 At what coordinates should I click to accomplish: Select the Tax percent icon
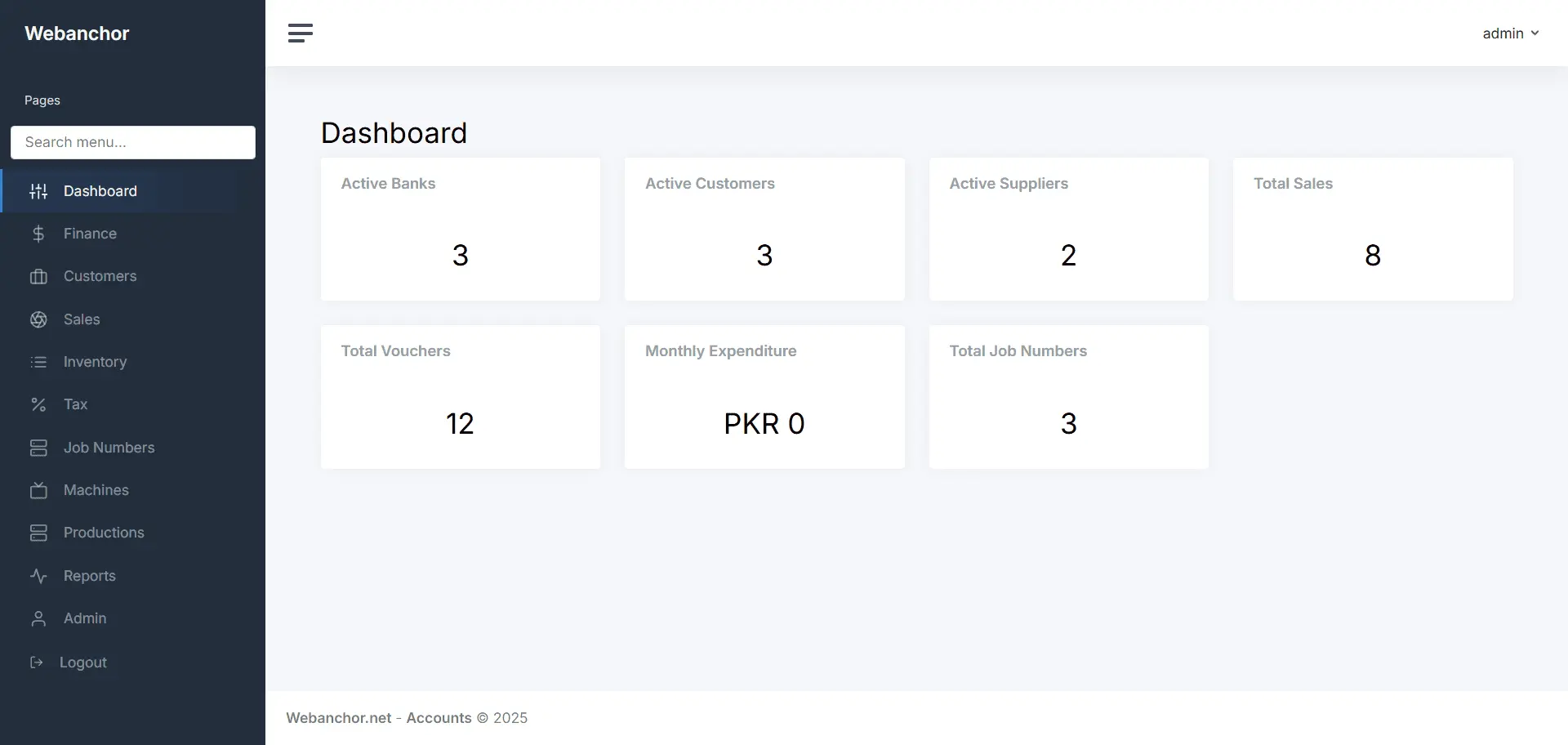tap(38, 404)
